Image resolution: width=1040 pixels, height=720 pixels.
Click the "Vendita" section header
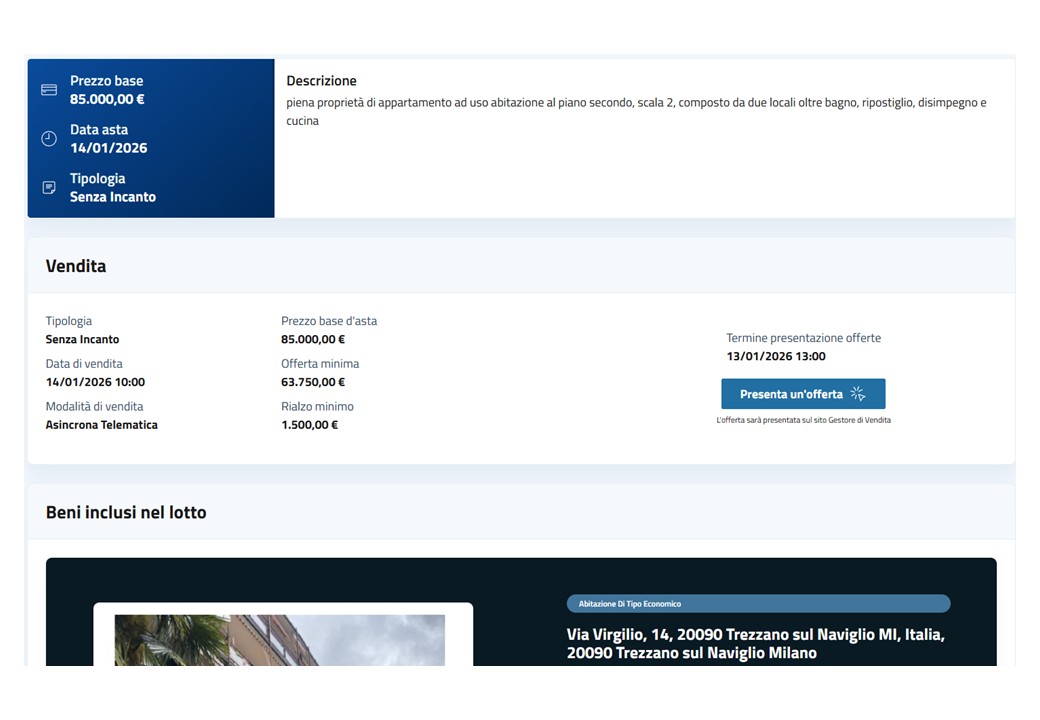tap(76, 266)
